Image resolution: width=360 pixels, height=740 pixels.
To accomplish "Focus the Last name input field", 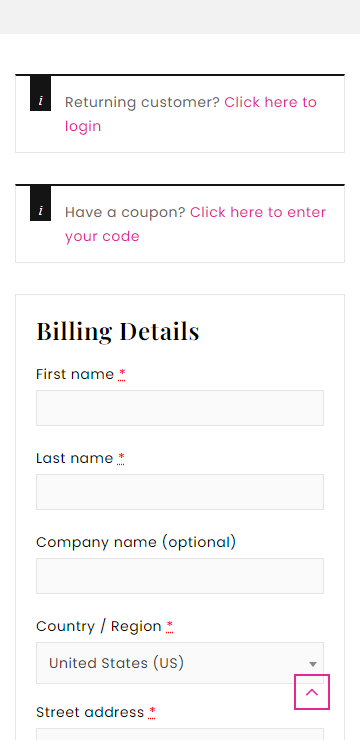I will click(180, 492).
